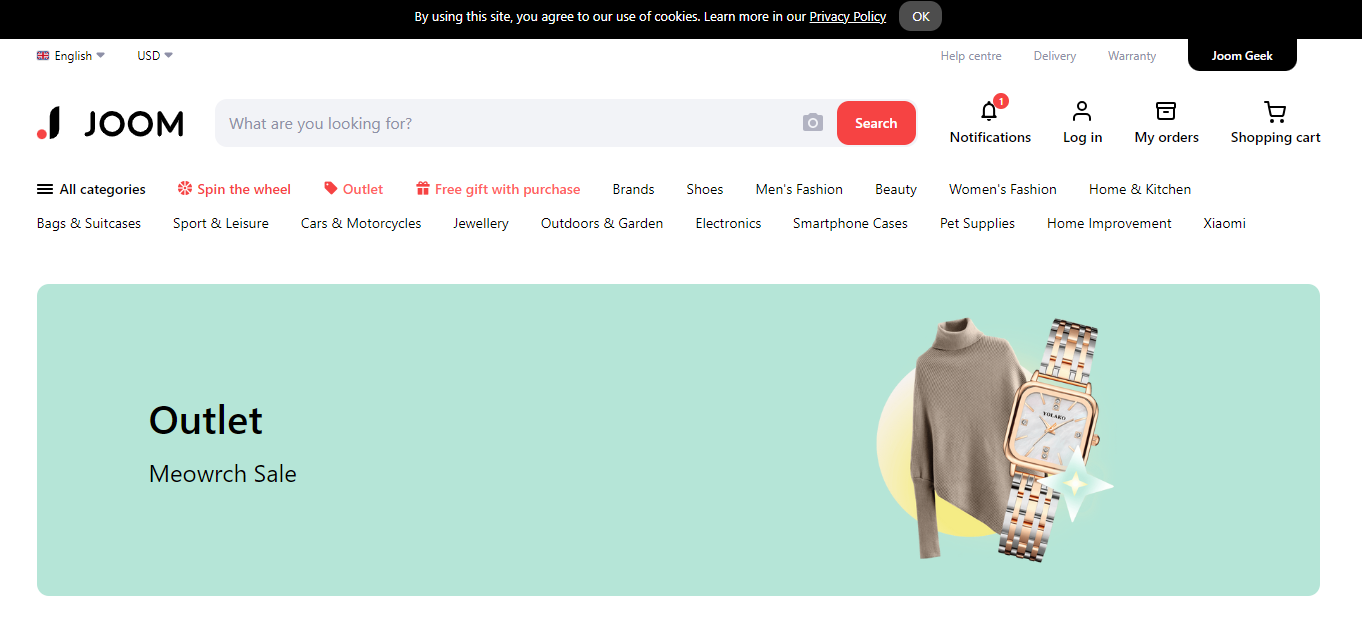Open the Brands category
Screen dimensions: 1362x623
point(633,189)
